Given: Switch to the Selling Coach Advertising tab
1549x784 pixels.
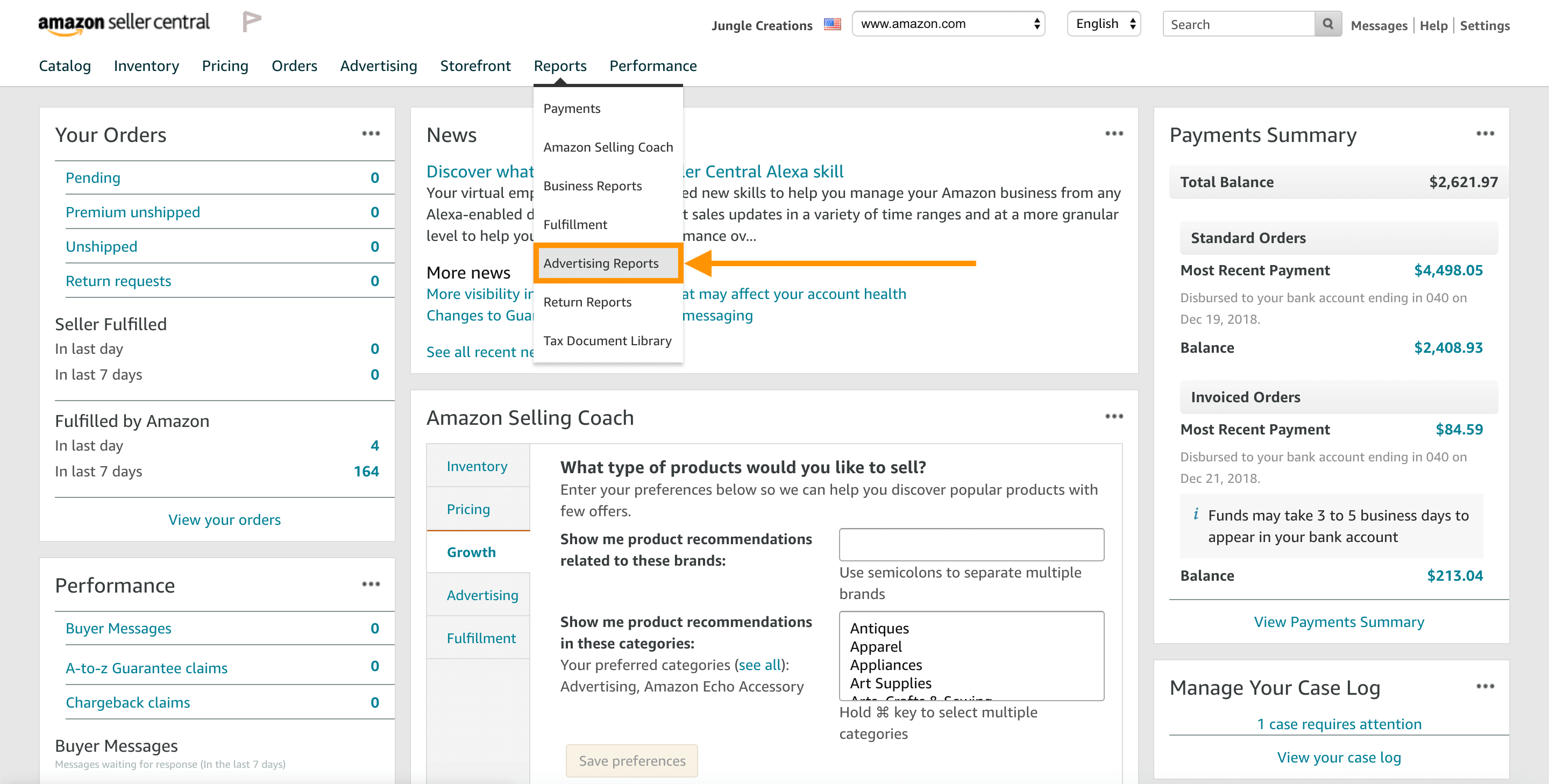Looking at the screenshot, I should pyautogui.click(x=478, y=595).
